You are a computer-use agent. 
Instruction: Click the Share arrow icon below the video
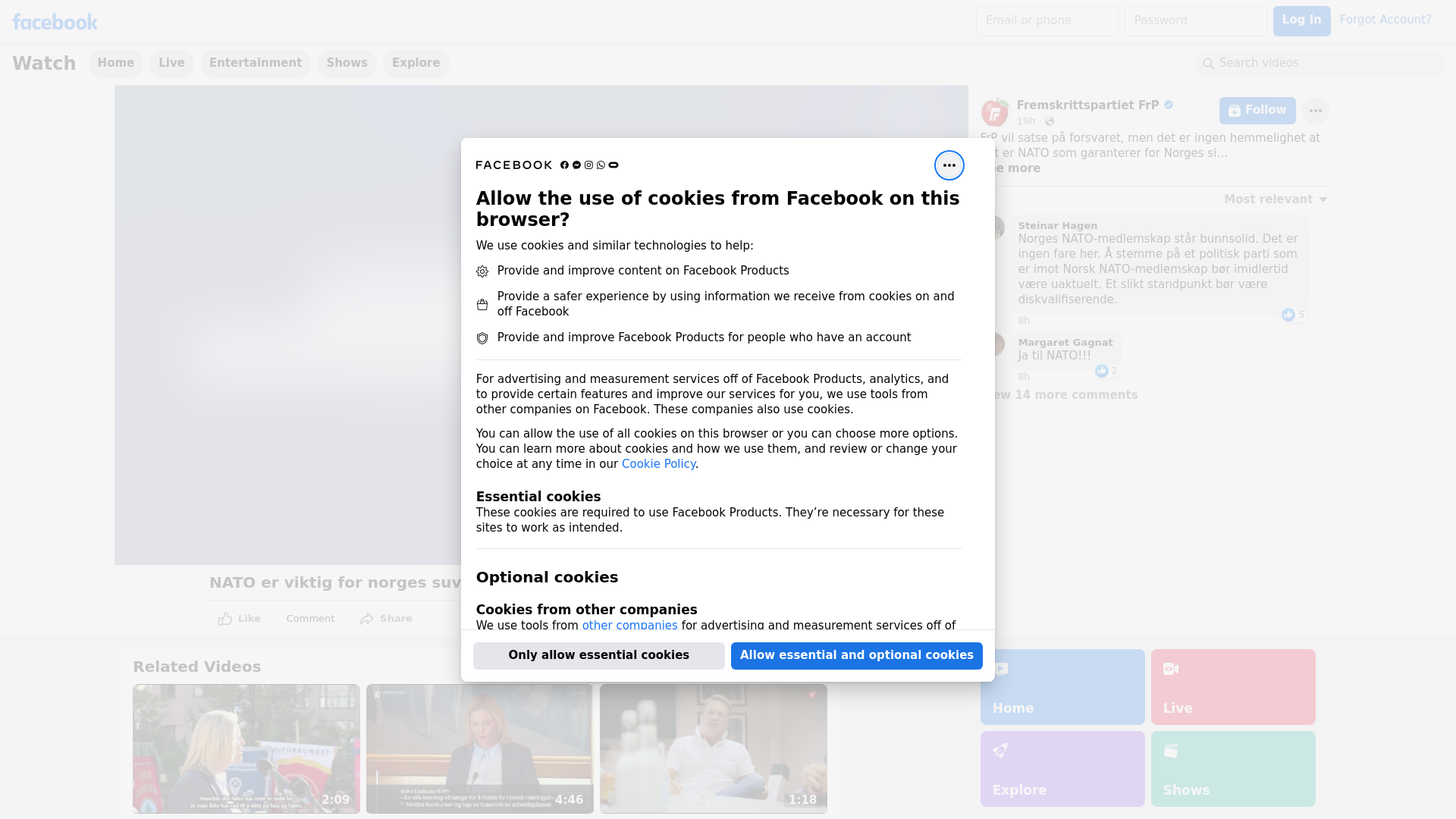pyautogui.click(x=367, y=619)
